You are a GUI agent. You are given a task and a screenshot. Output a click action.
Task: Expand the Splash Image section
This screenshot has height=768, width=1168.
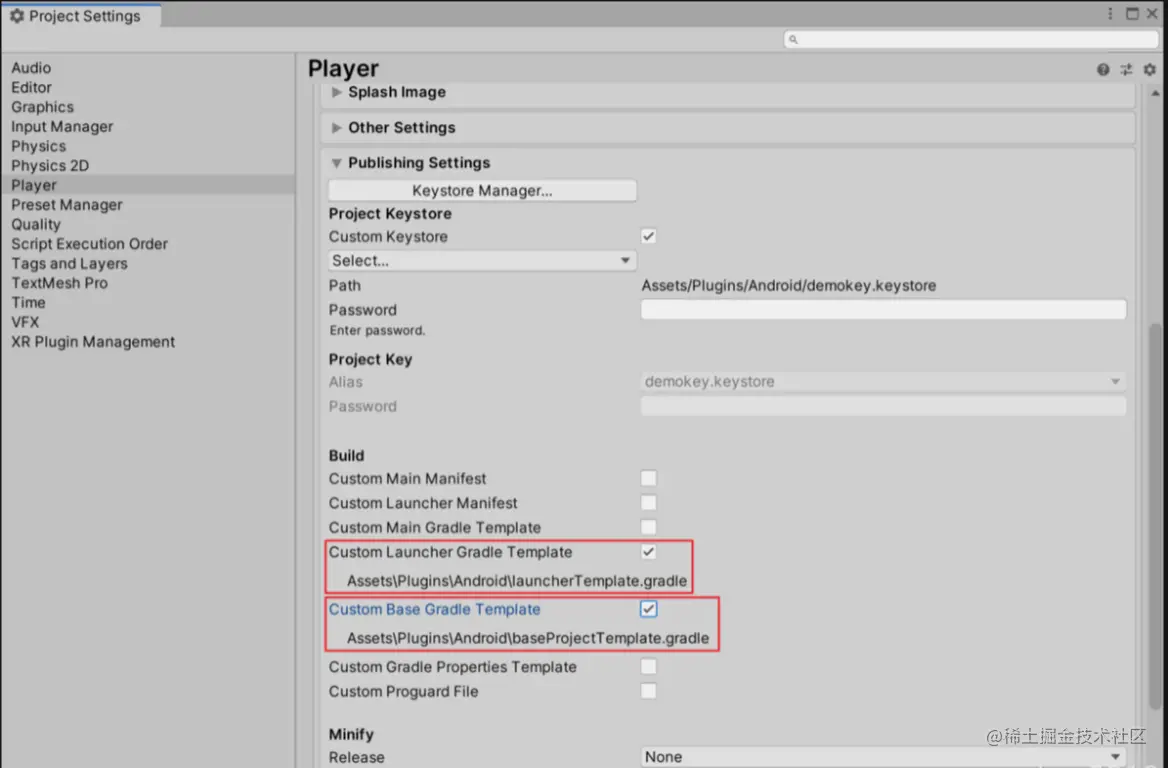336,92
